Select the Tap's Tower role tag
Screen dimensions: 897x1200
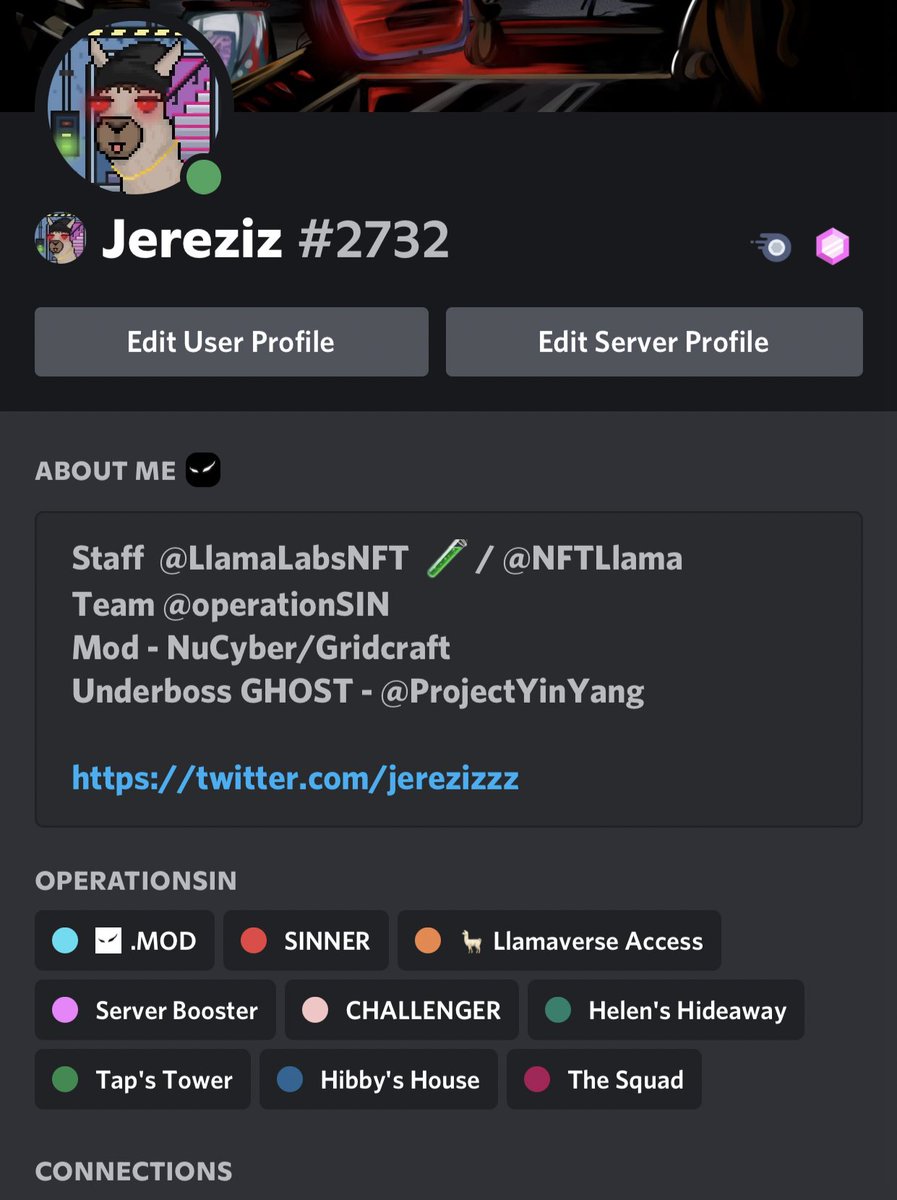(x=143, y=1079)
